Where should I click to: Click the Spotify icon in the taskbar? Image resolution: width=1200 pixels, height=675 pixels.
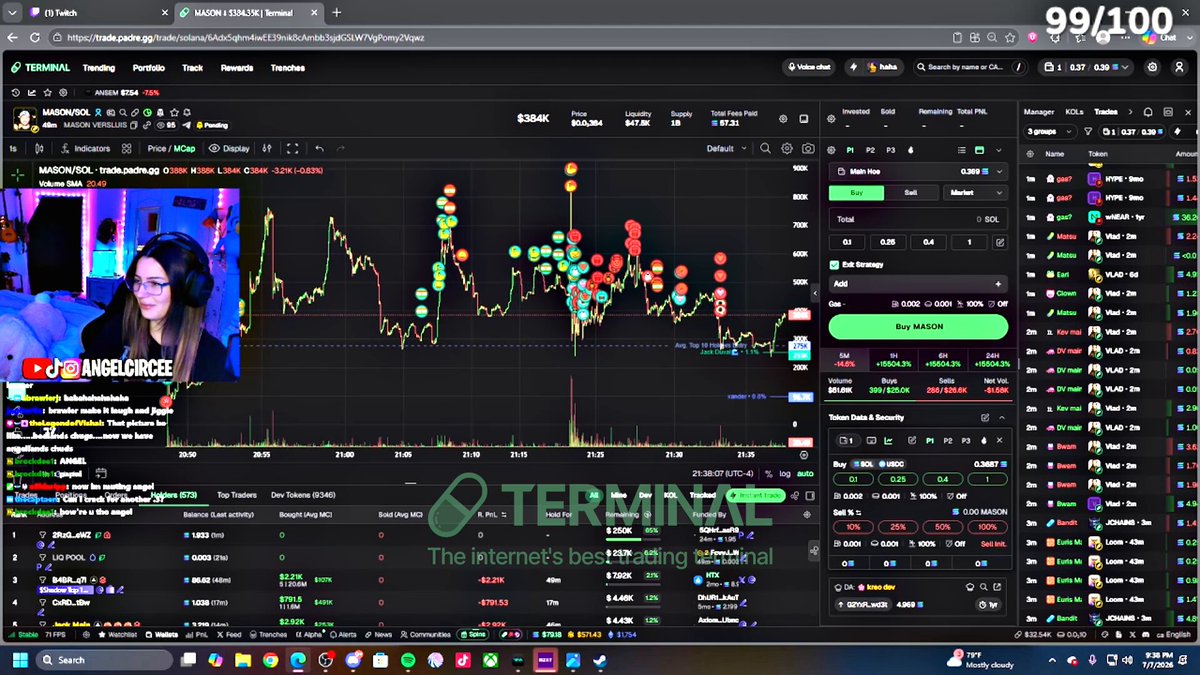407,660
